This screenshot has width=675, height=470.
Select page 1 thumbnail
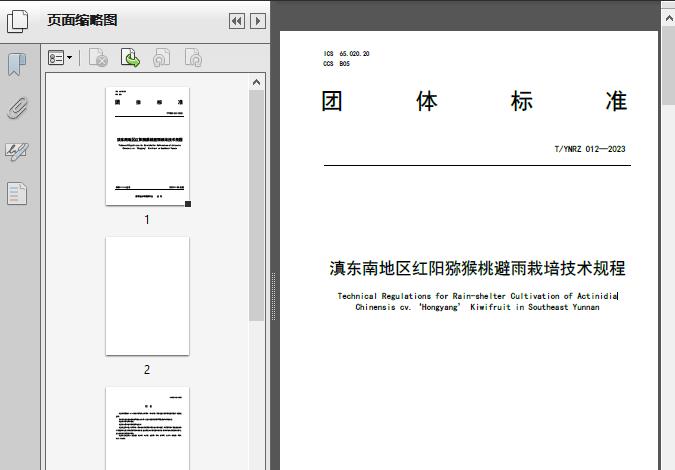pos(147,146)
